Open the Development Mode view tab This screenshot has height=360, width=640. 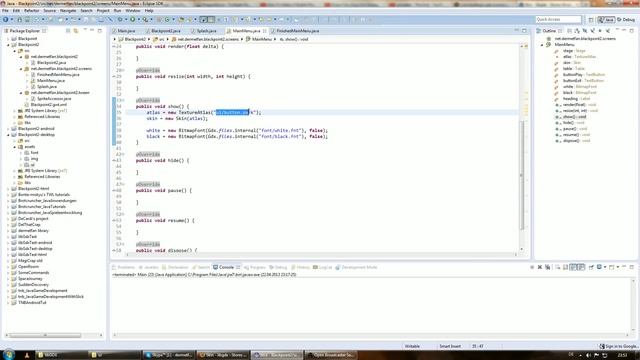point(356,267)
